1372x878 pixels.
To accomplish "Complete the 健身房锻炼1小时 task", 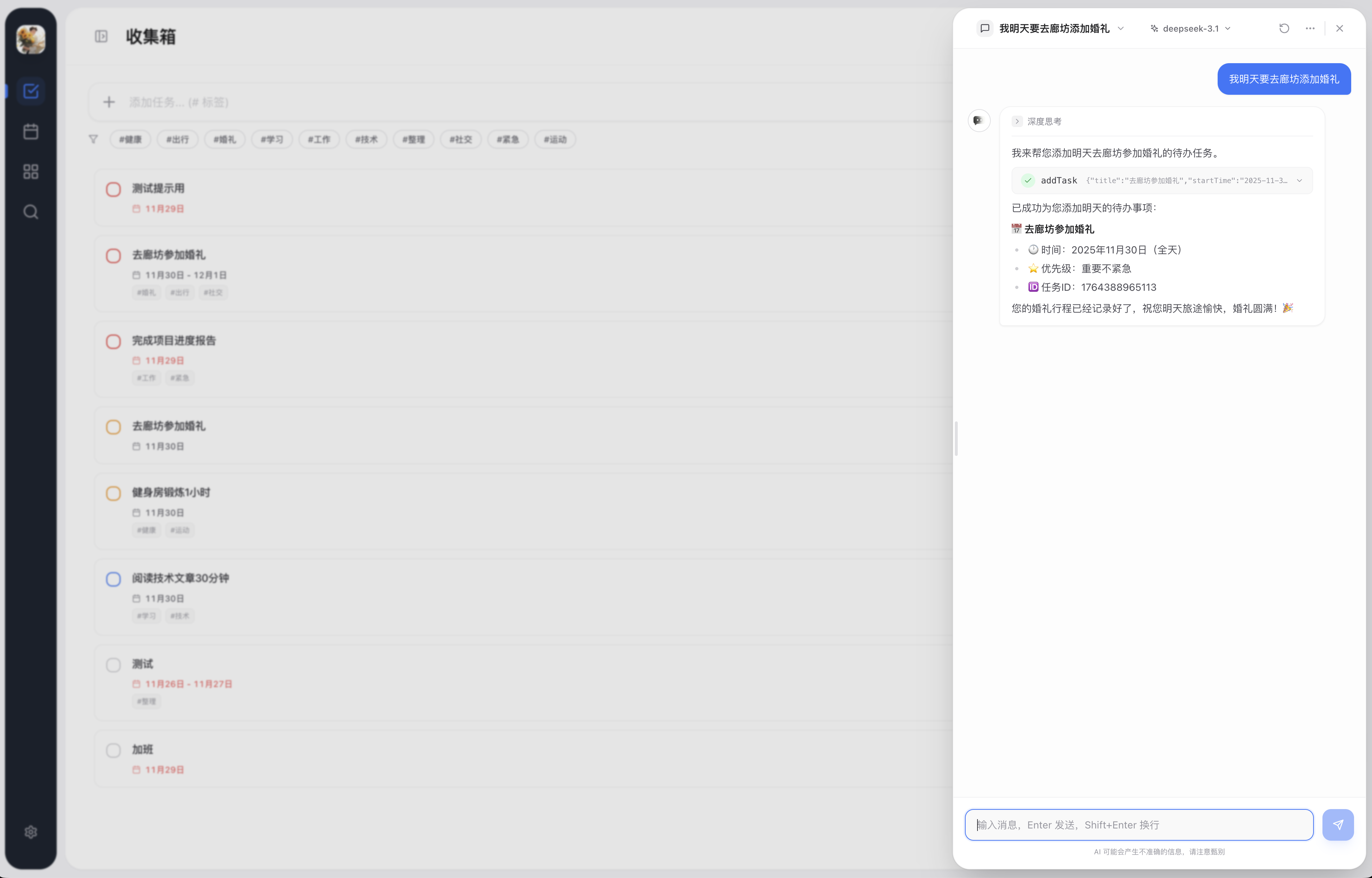I will 113,493.
